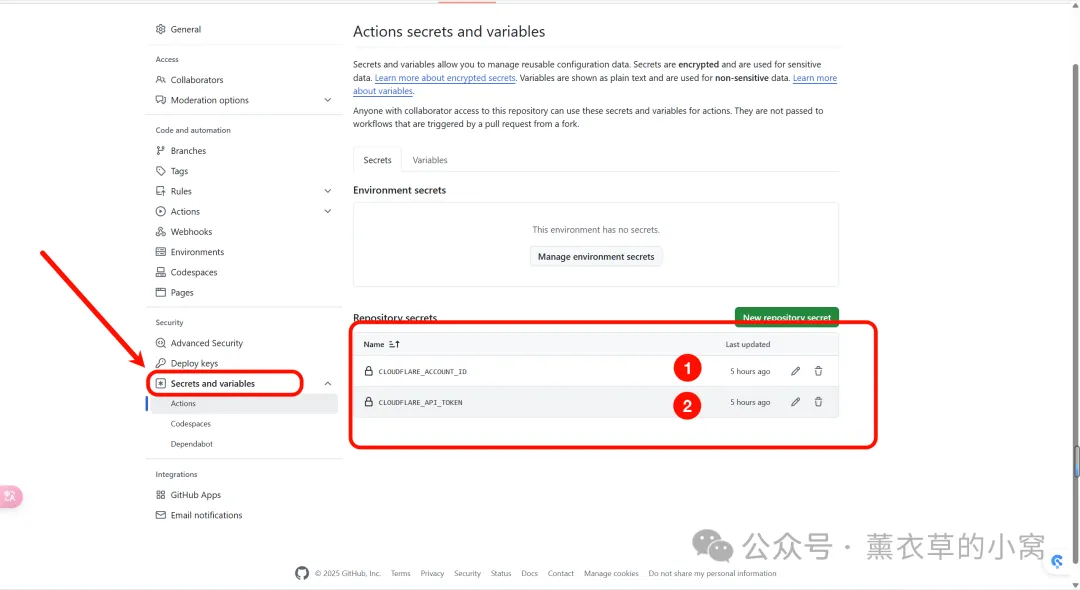Sort secrets by Name arrow icon
This screenshot has width=1080, height=590.
click(394, 344)
